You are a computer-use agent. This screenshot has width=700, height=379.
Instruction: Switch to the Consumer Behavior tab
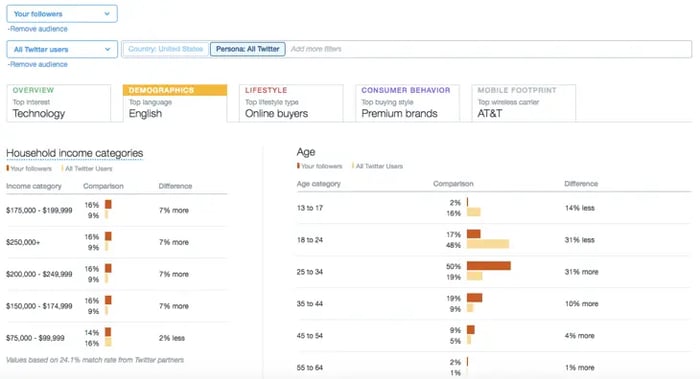click(x=408, y=103)
